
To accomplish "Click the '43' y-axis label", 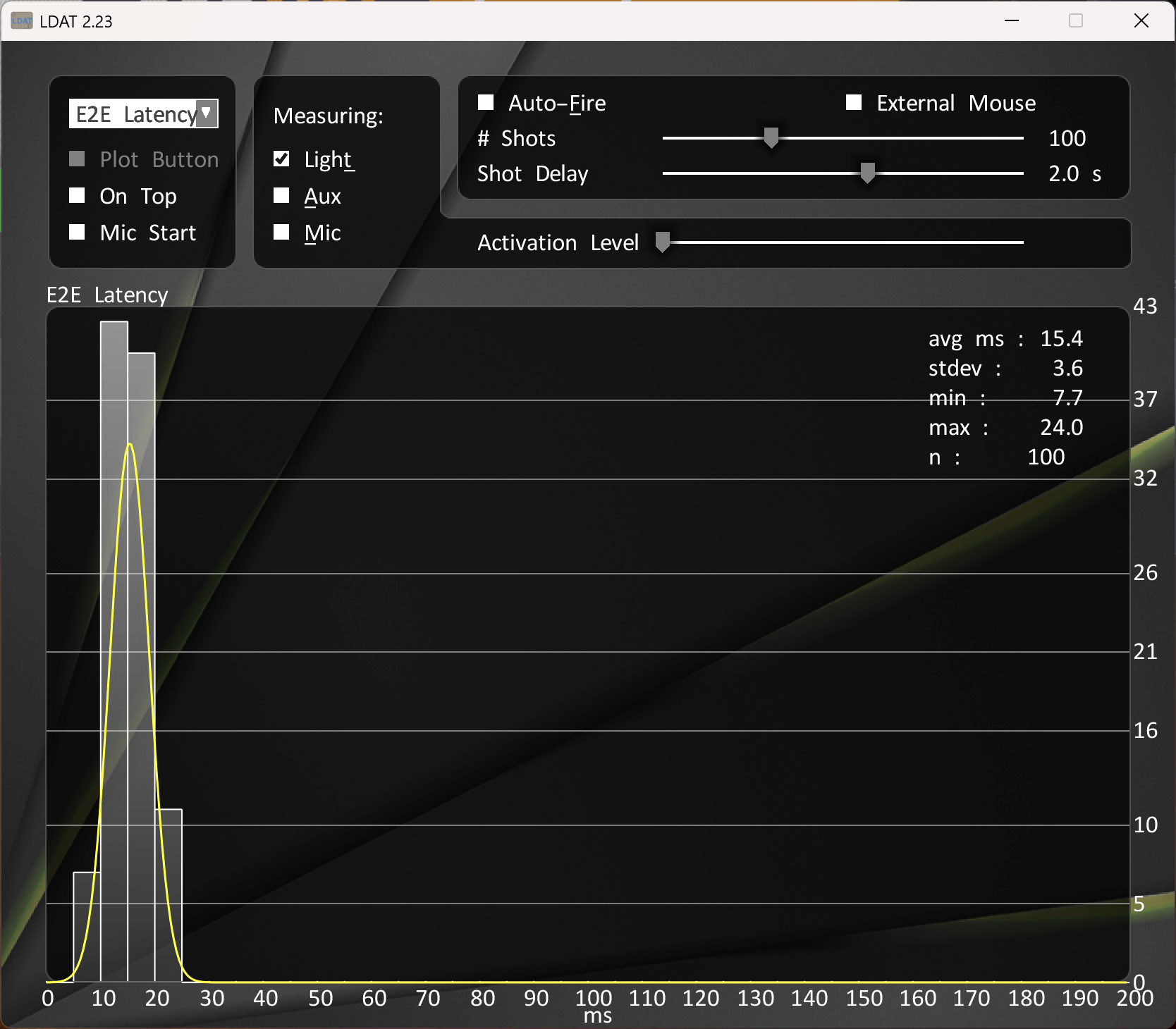I will coord(1145,306).
